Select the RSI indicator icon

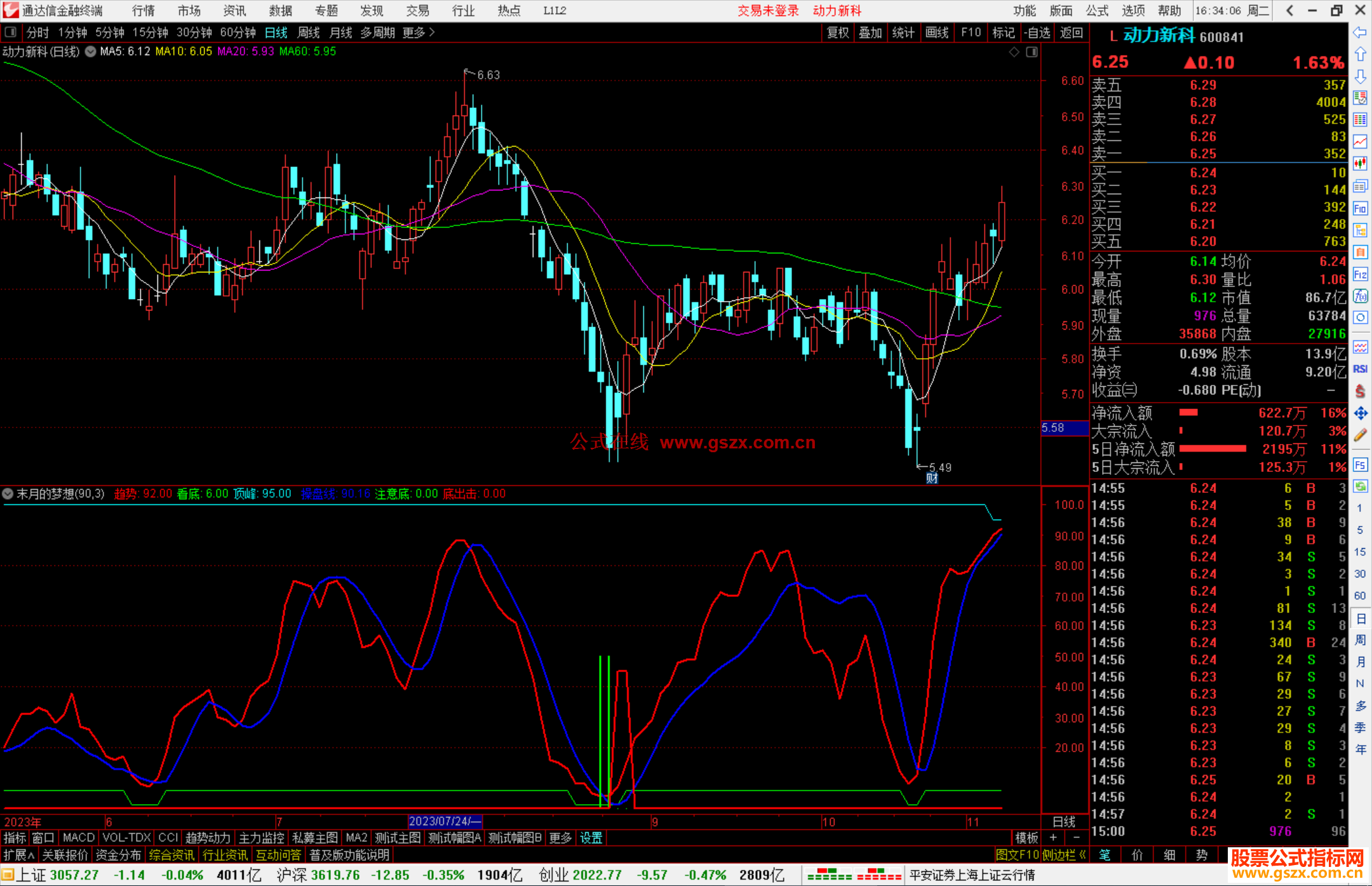pyautogui.click(x=1360, y=369)
